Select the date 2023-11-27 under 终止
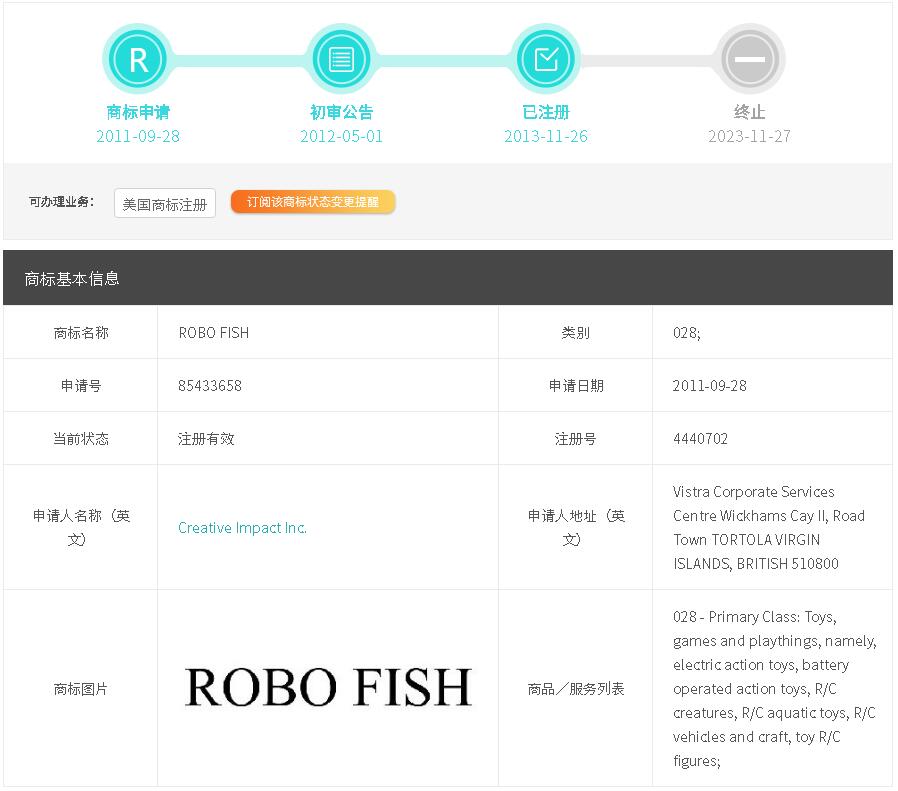 750,136
